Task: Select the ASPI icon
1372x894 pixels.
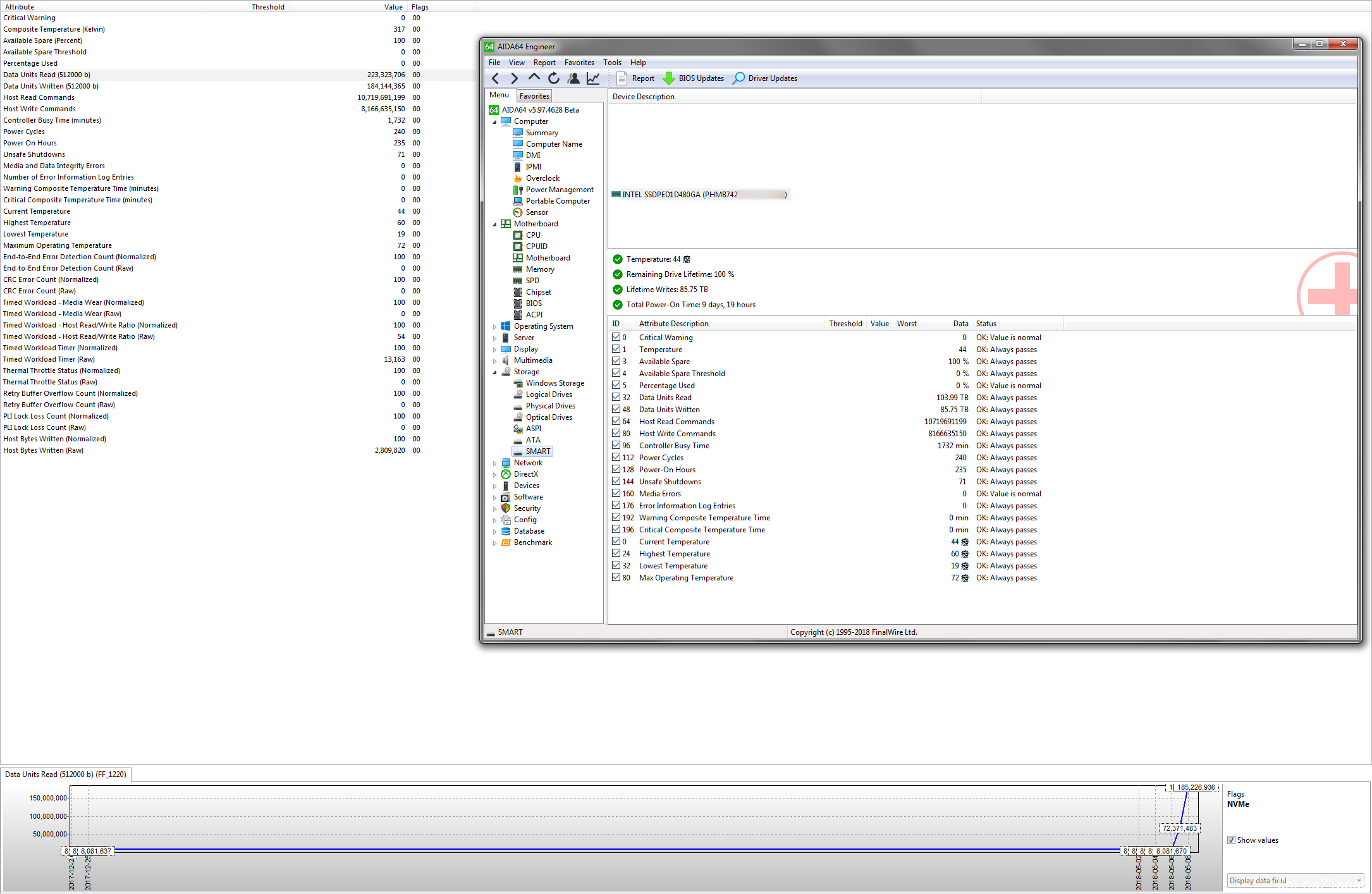Action: (518, 429)
